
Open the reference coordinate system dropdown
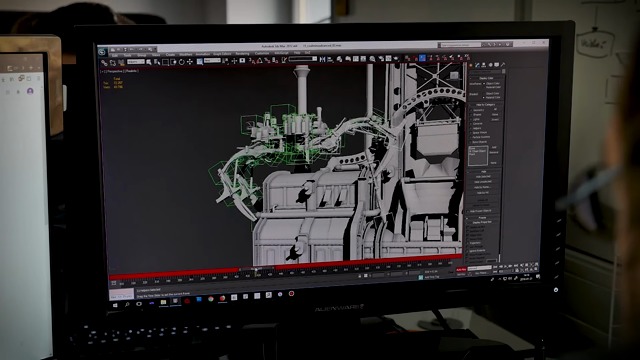212,61
